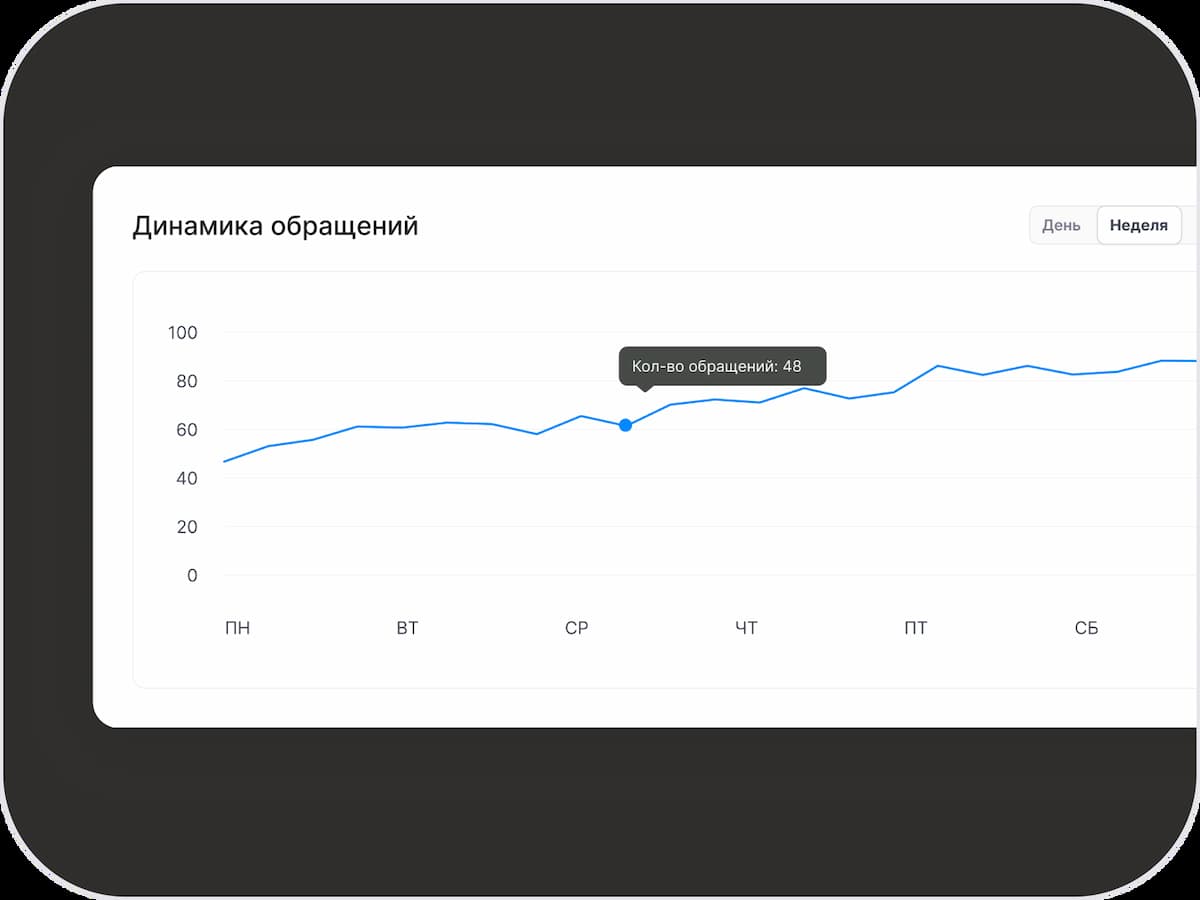Click the 40 axis value

pyautogui.click(x=189, y=478)
